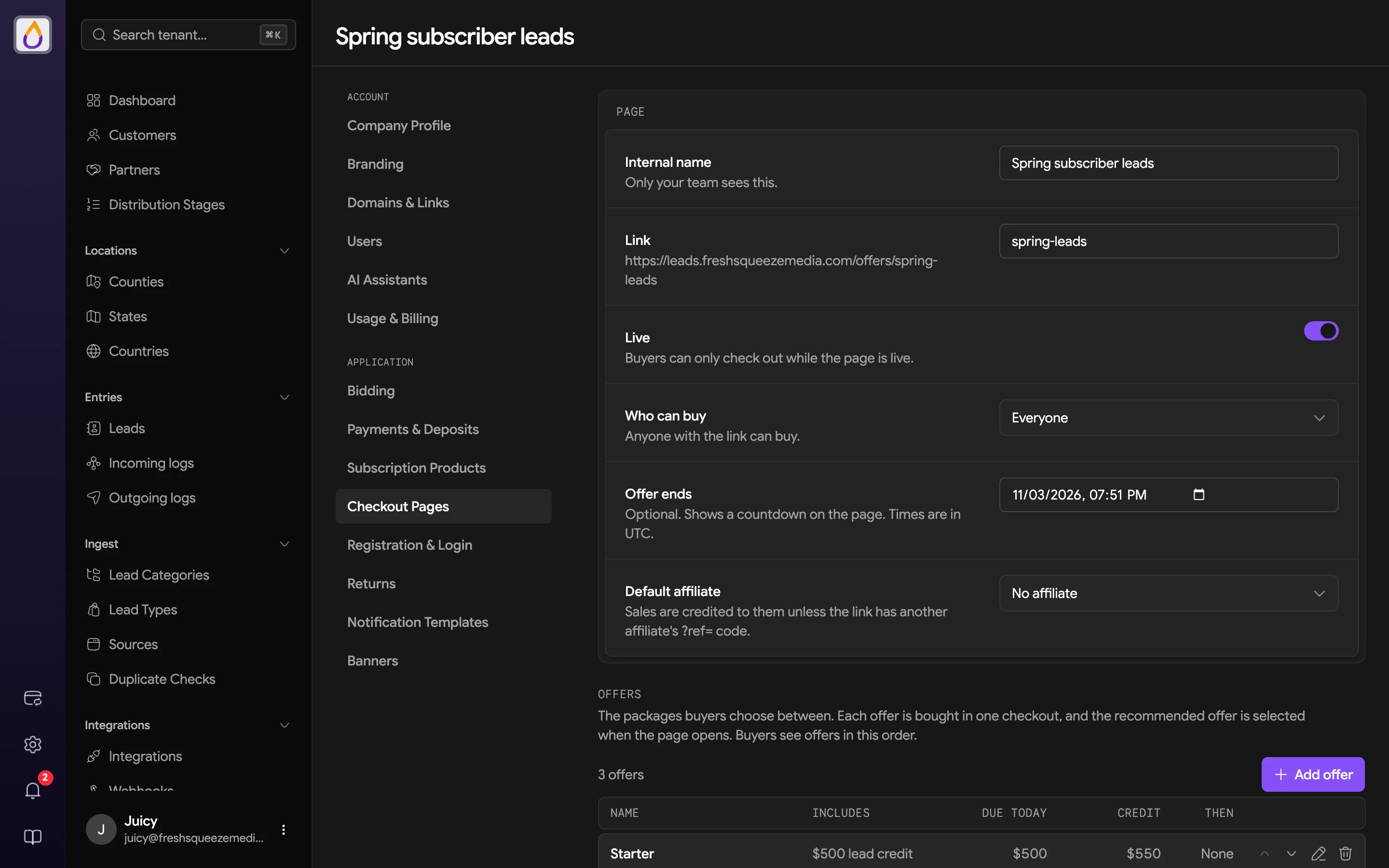Open Lead Categories in sidebar

[x=188, y=575]
